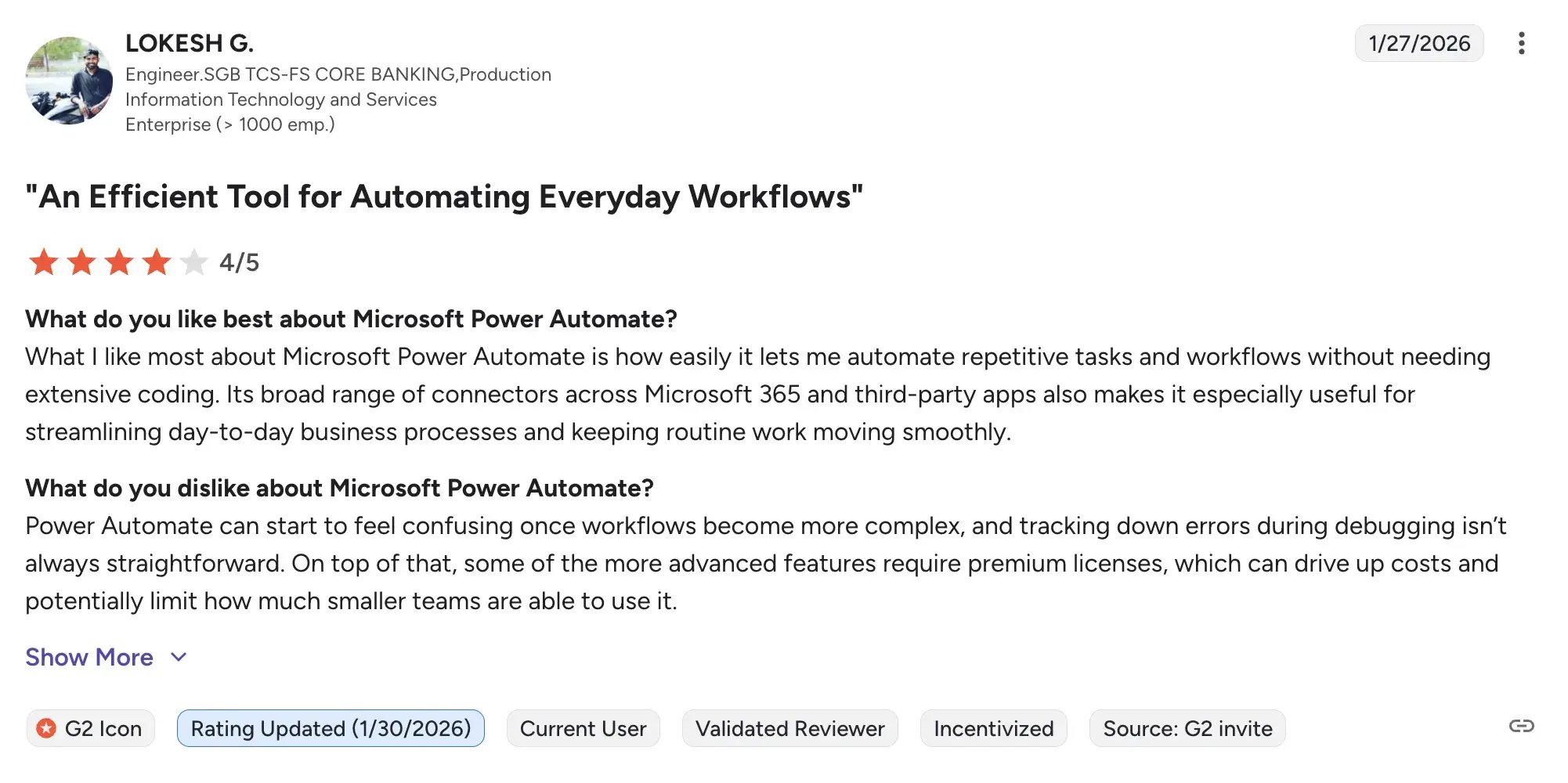Expand the full review with Show More
The width and height of the screenshot is (1568, 783).
pos(89,657)
